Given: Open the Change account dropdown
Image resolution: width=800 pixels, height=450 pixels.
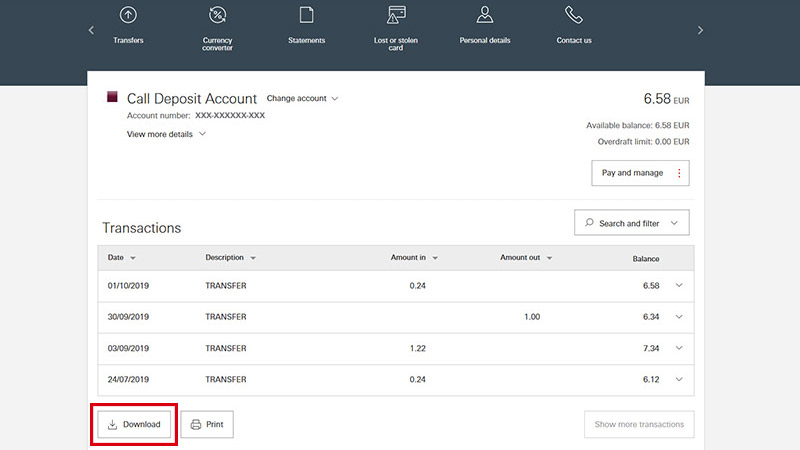Looking at the screenshot, I should pos(302,98).
